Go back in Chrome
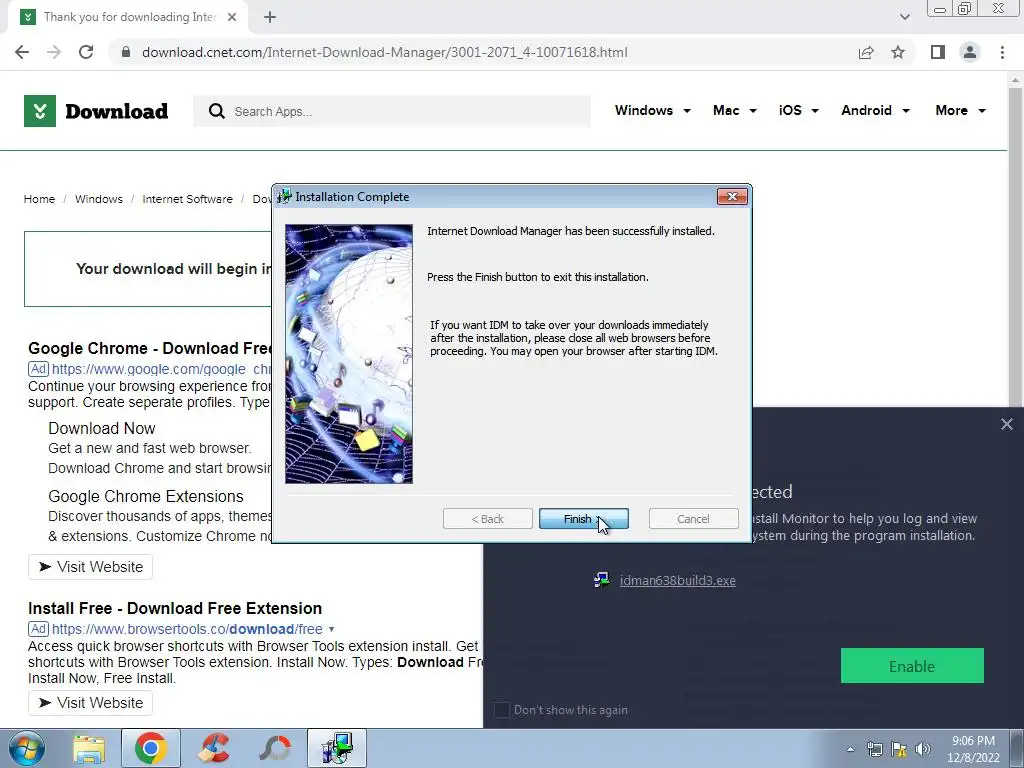Image resolution: width=1024 pixels, height=768 pixels. (x=22, y=52)
